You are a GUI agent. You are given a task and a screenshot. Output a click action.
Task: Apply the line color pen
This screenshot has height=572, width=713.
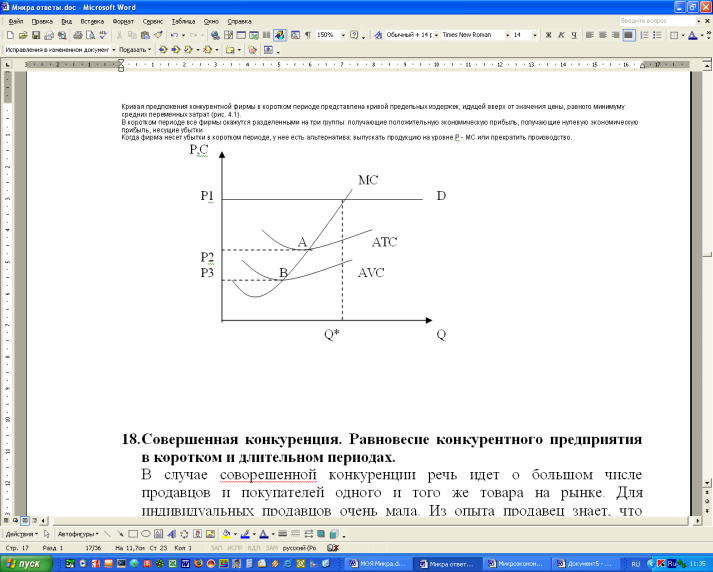pos(245,534)
